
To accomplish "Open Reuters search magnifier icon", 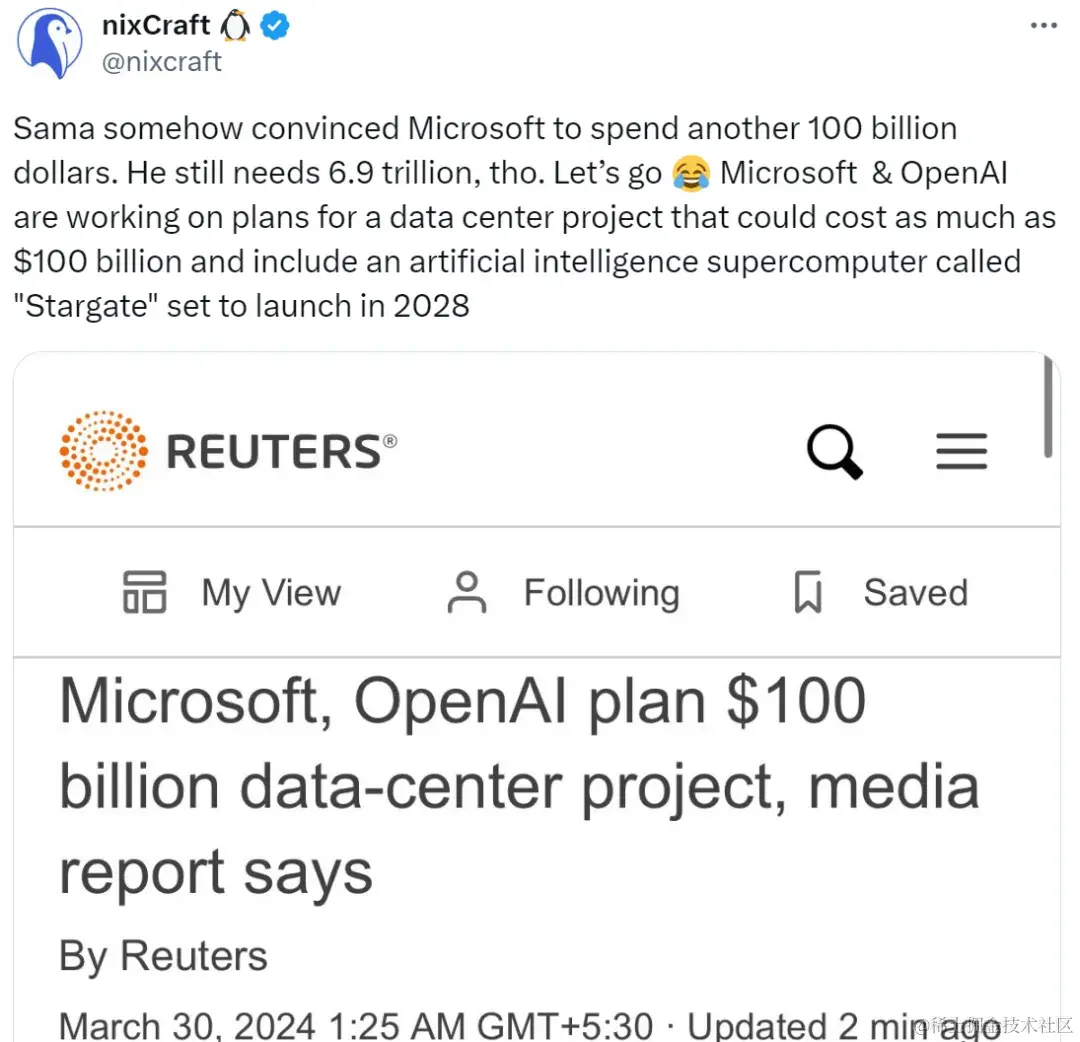I will (x=834, y=452).
